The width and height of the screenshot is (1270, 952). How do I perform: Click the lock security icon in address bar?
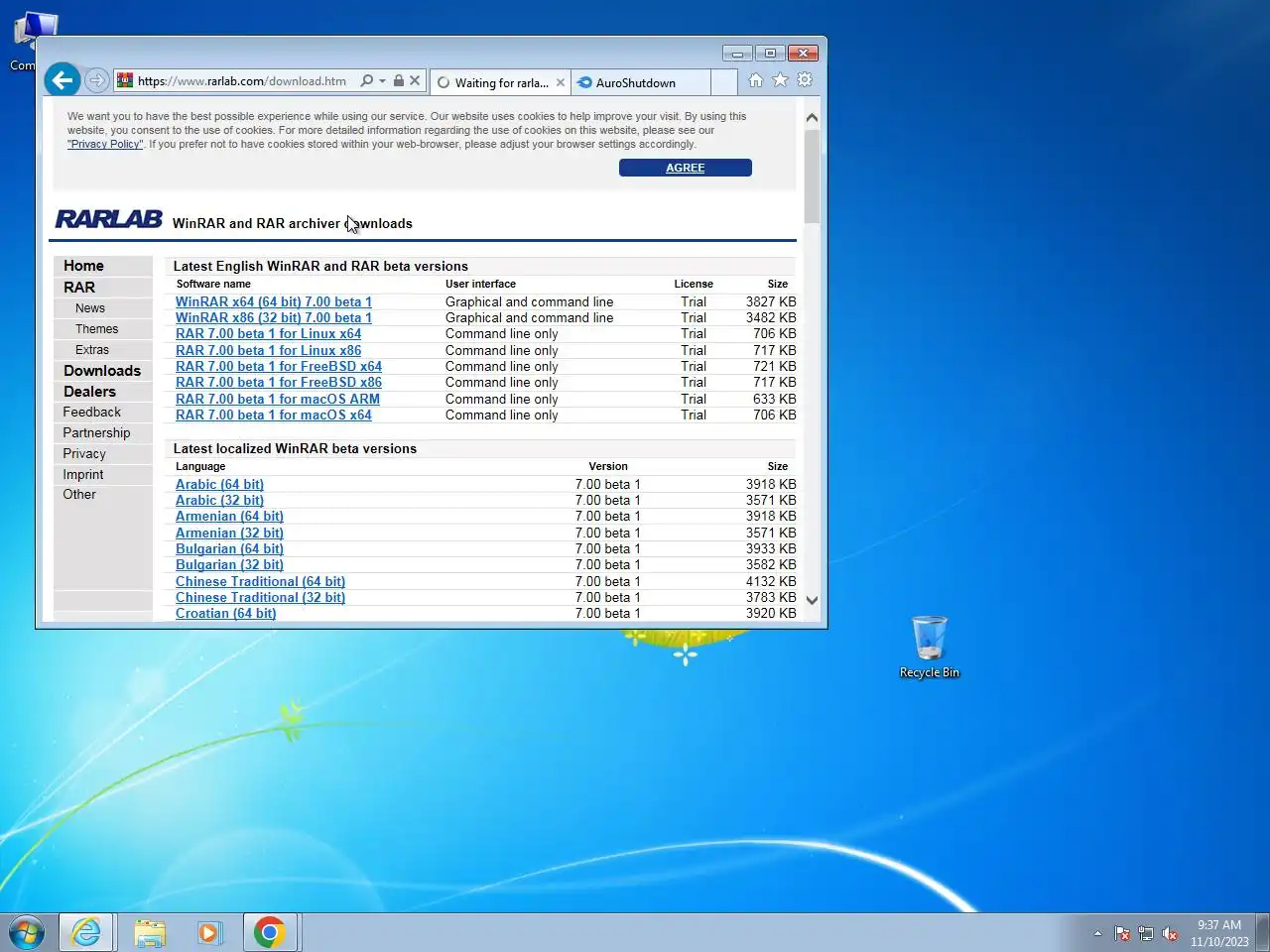(398, 81)
